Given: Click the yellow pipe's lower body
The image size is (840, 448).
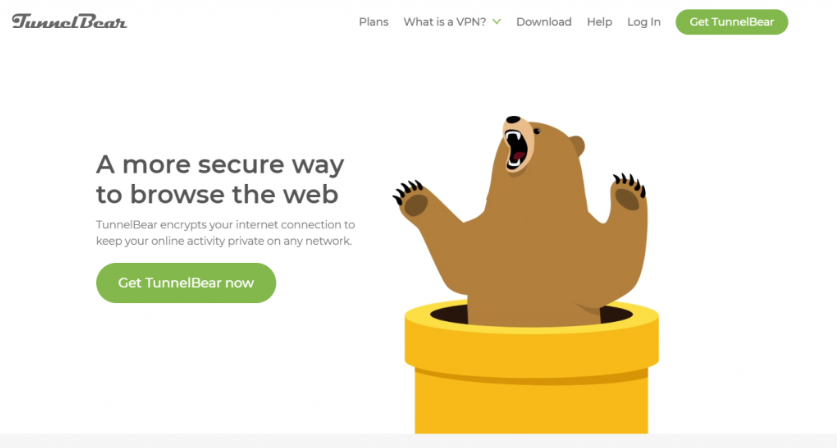Looking at the screenshot, I should 531,407.
